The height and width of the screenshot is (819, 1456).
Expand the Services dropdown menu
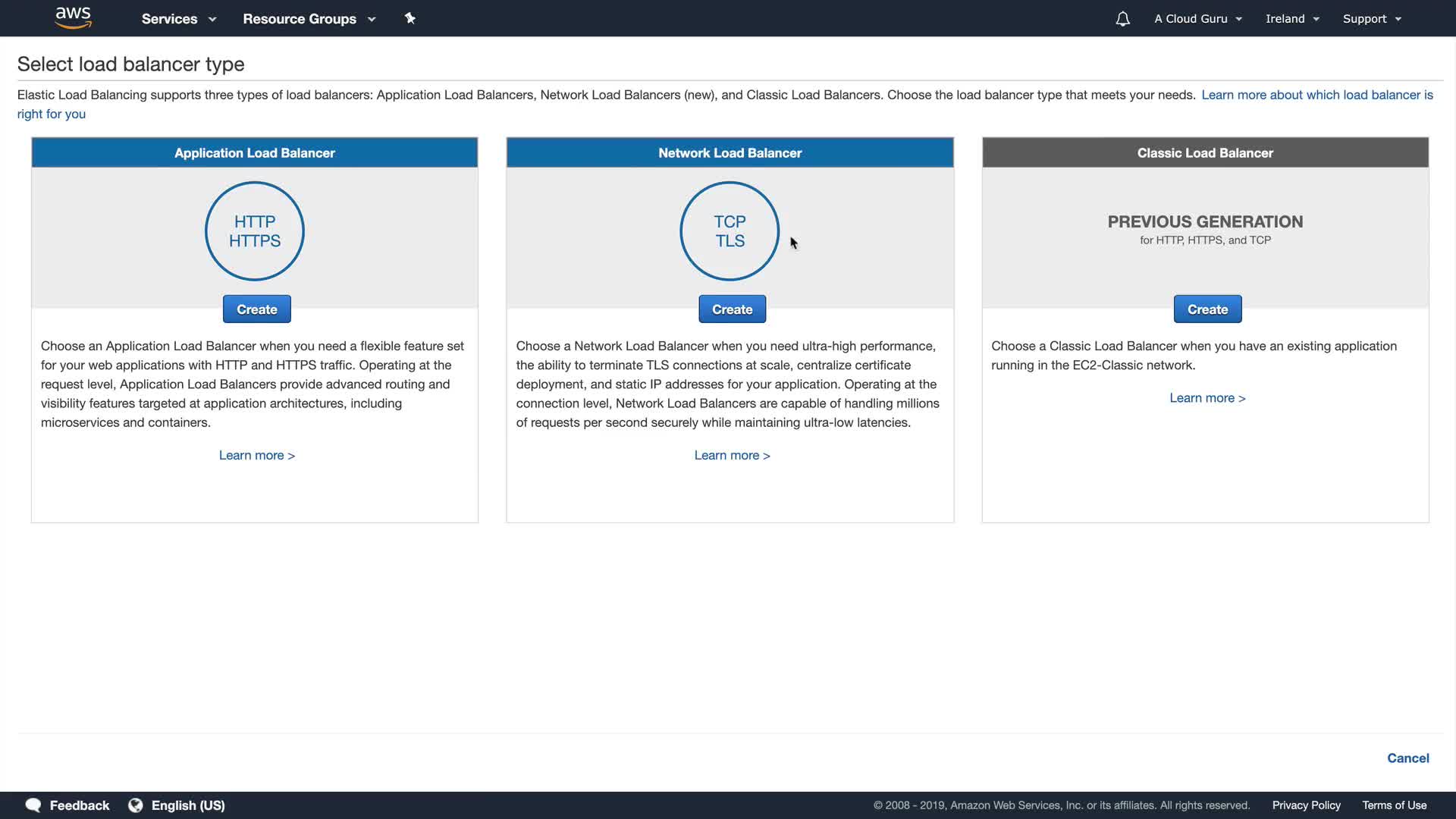(x=179, y=19)
